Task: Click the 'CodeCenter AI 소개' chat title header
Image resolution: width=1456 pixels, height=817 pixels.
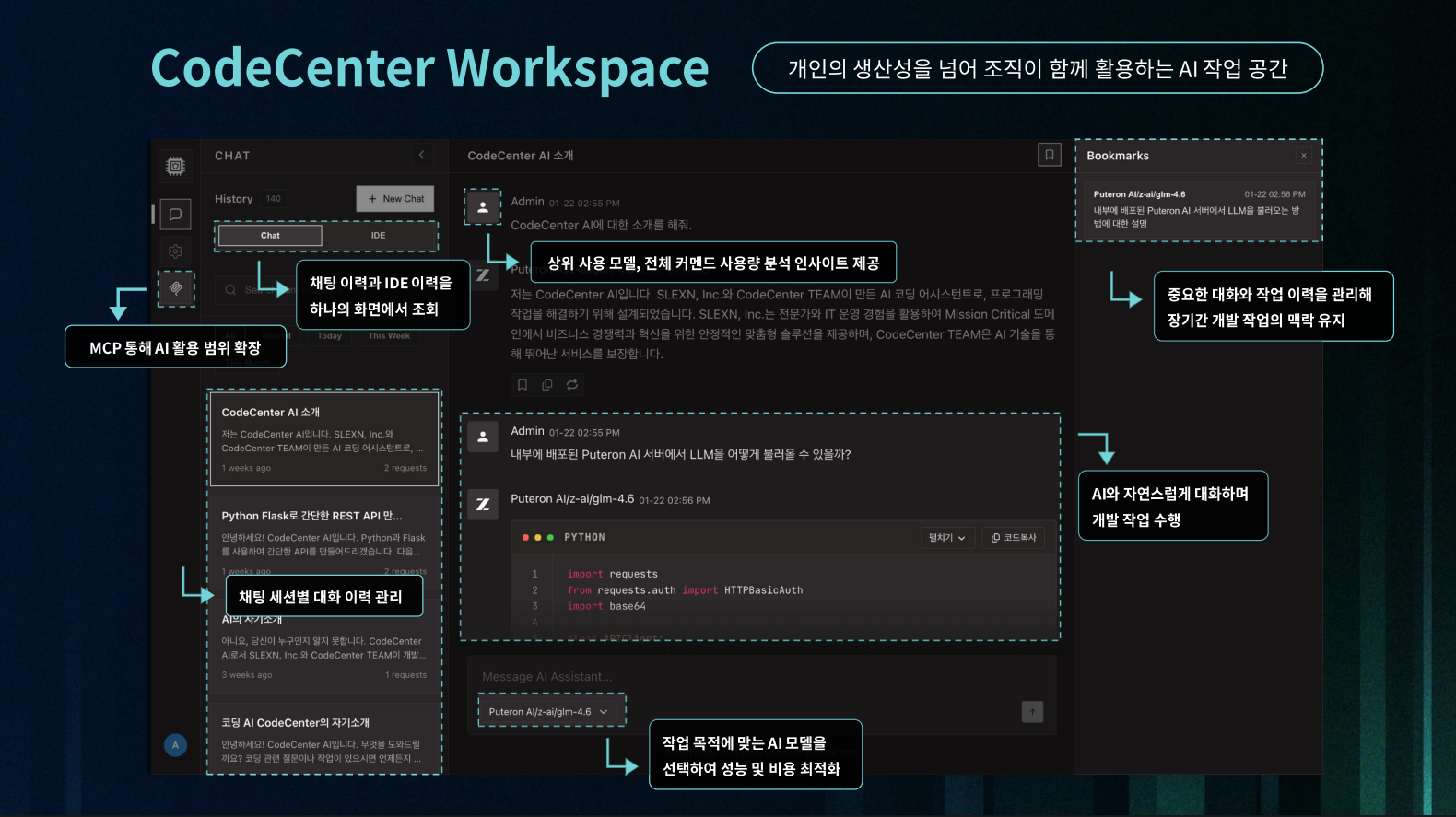Action: pos(521,156)
